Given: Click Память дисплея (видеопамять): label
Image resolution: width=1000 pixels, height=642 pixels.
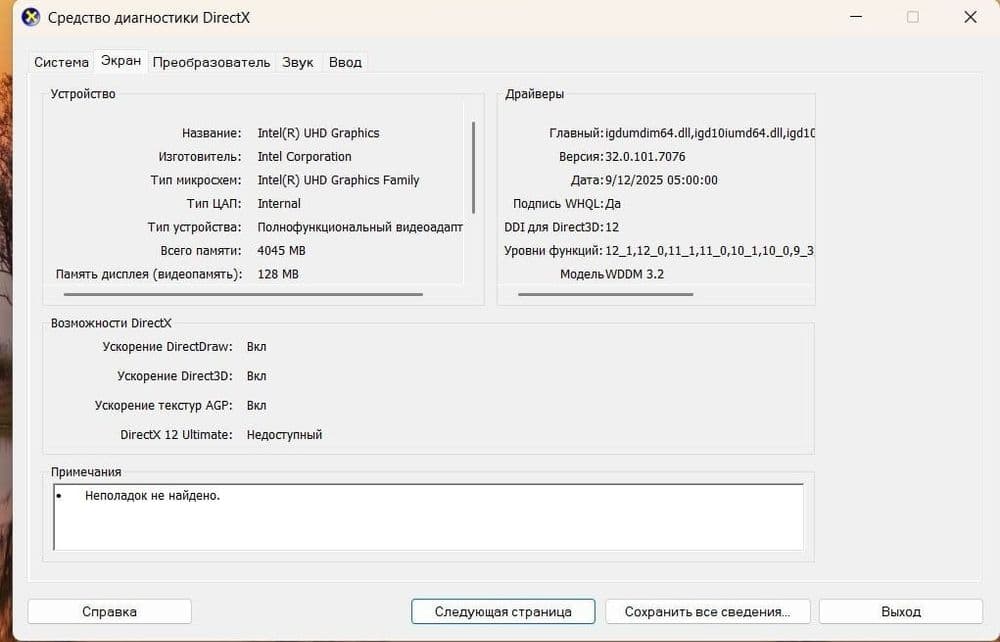Looking at the screenshot, I should click(149, 275).
